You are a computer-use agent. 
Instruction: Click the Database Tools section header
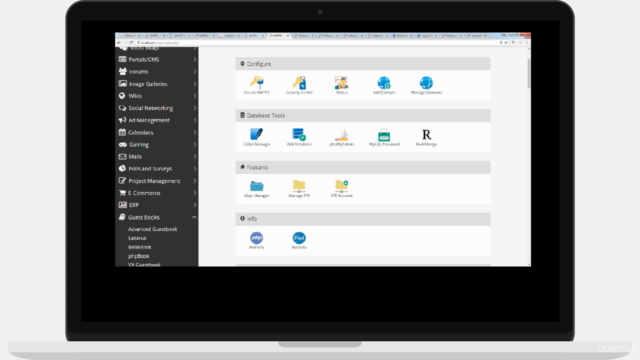coord(363,116)
